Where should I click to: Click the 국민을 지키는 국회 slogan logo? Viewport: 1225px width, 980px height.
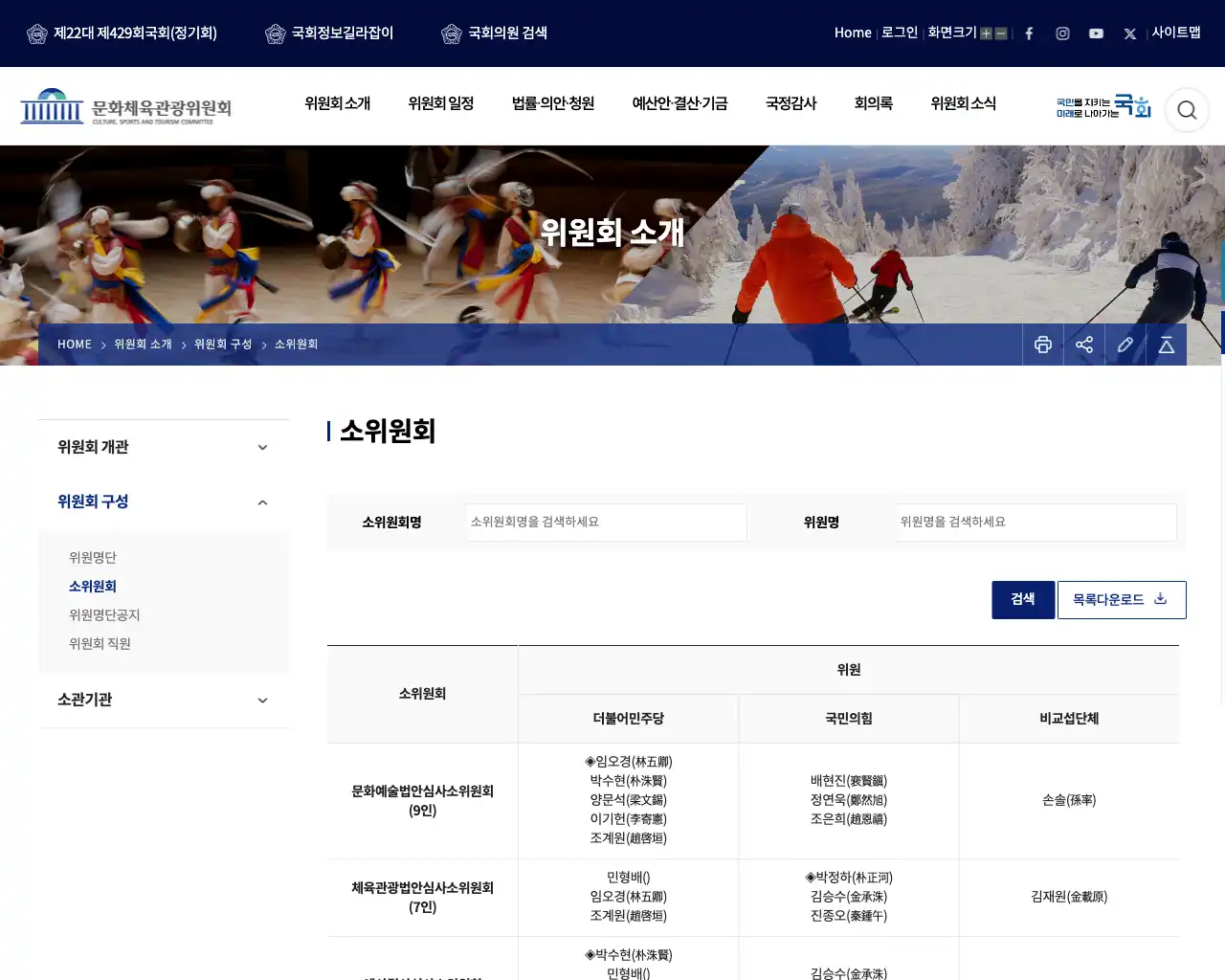(1103, 106)
